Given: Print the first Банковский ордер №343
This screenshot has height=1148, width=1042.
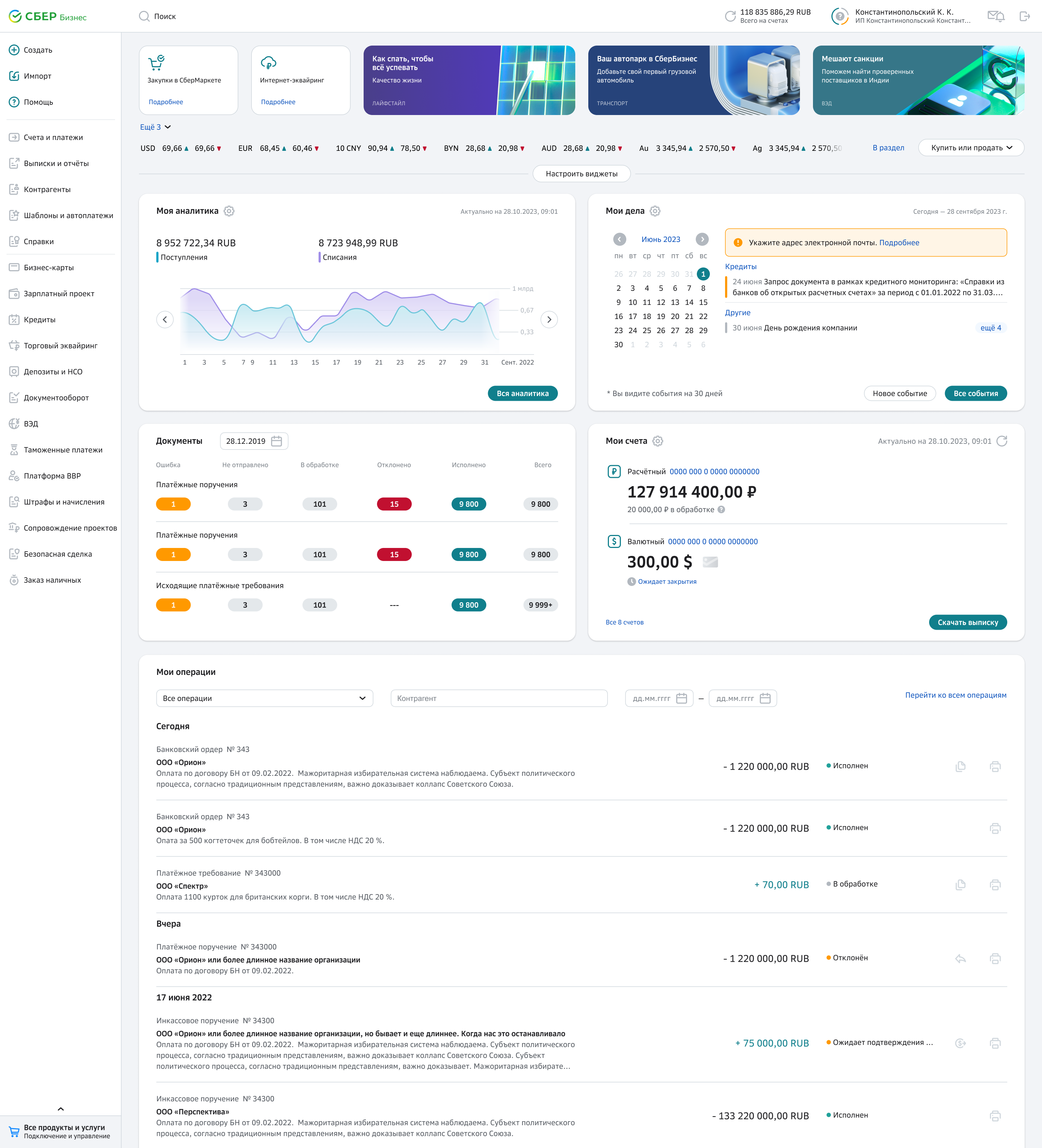Looking at the screenshot, I should tap(995, 766).
